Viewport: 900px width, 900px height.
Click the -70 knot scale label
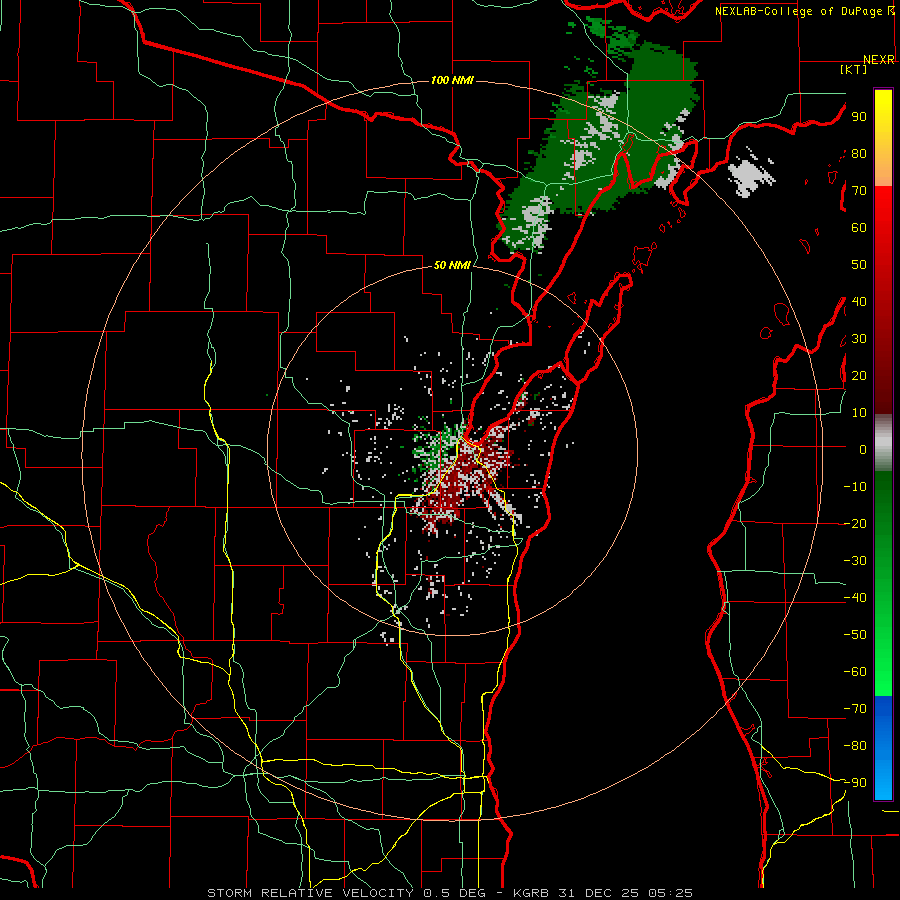[855, 709]
